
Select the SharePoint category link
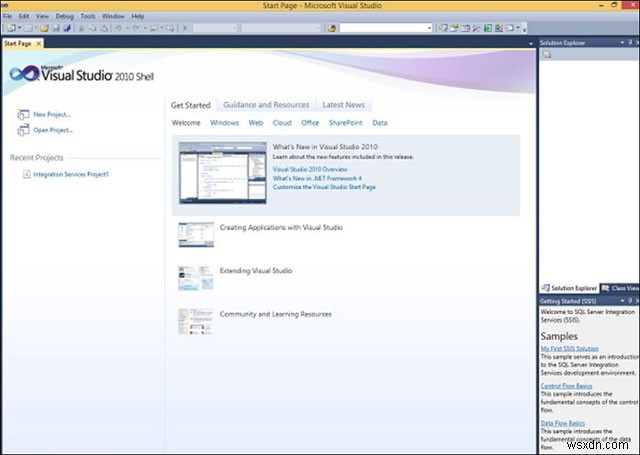coord(345,123)
